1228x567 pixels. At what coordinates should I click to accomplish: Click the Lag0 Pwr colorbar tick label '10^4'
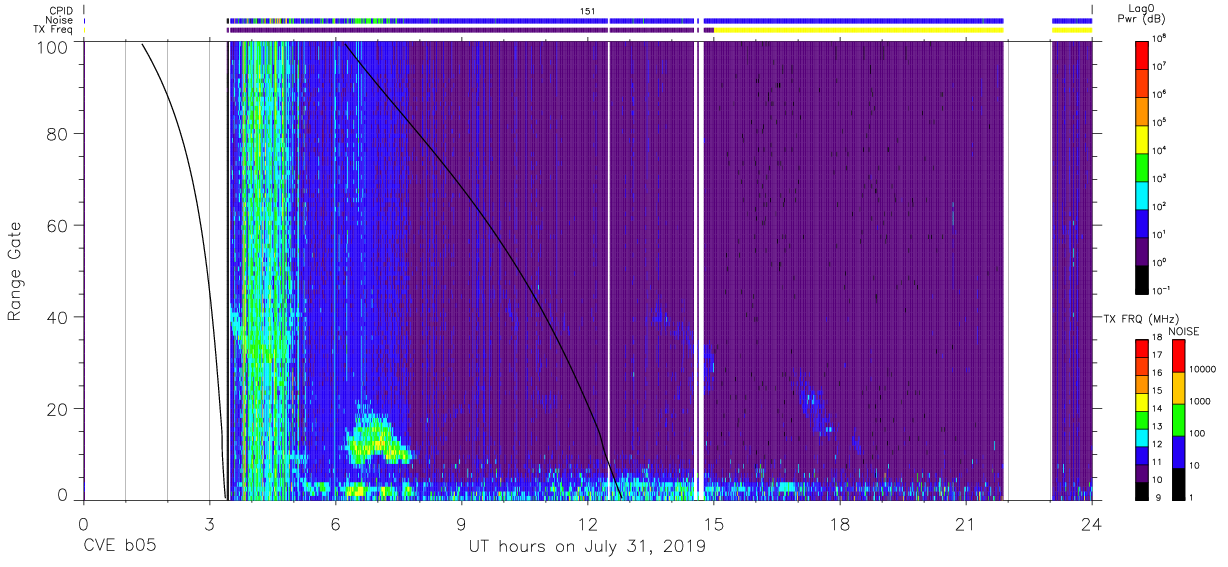(1160, 150)
